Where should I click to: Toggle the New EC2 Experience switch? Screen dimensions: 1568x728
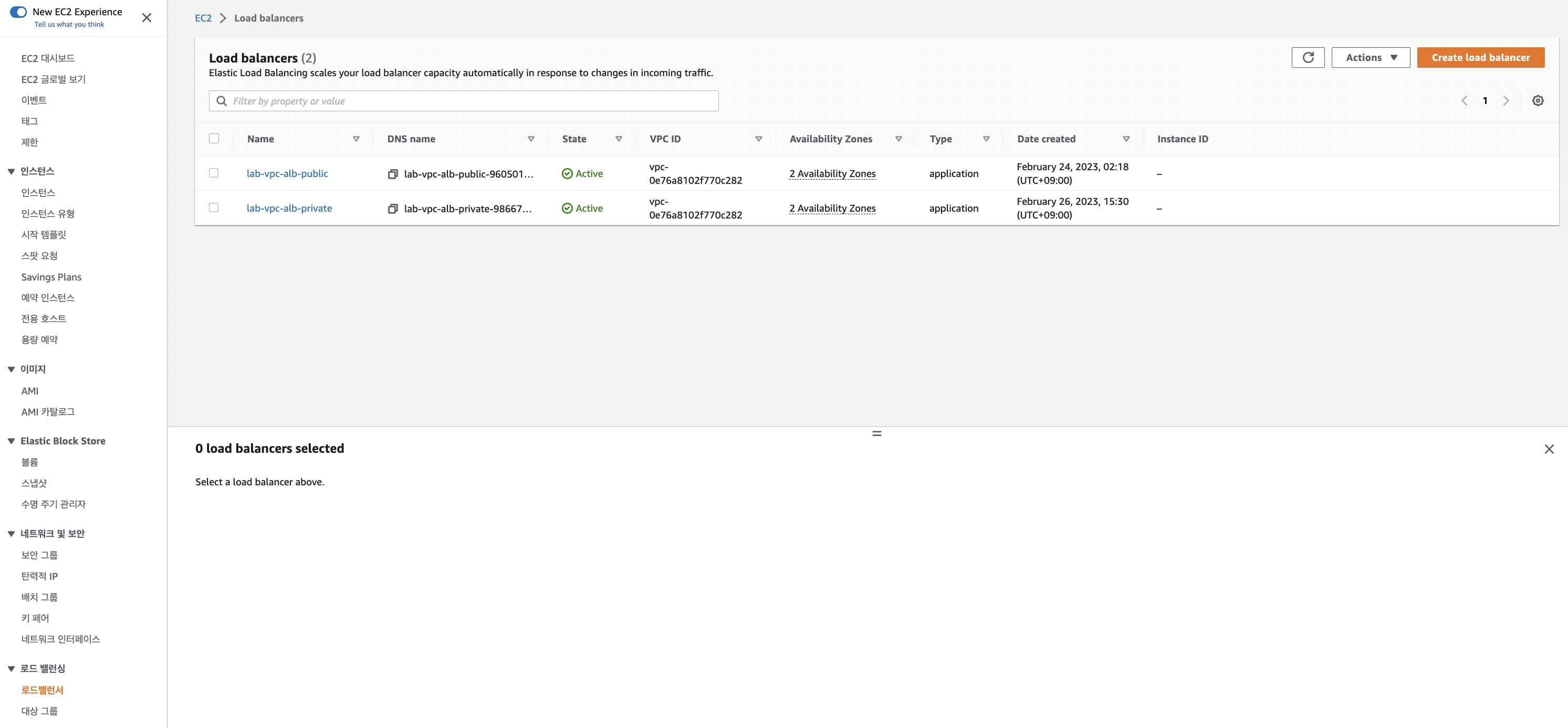(18, 12)
